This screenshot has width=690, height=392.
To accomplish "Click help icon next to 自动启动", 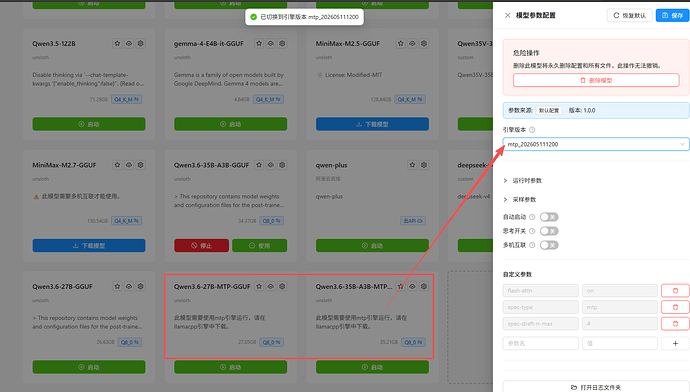I will (x=532, y=217).
